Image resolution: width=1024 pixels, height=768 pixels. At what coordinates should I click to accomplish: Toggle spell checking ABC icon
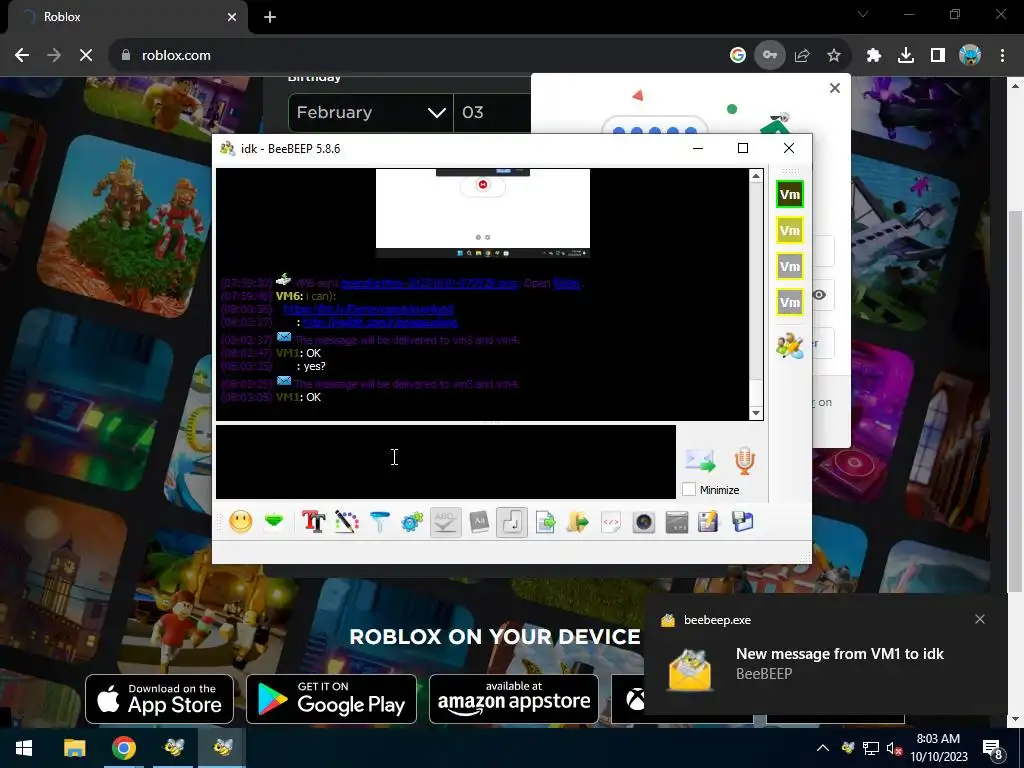pyautogui.click(x=445, y=522)
